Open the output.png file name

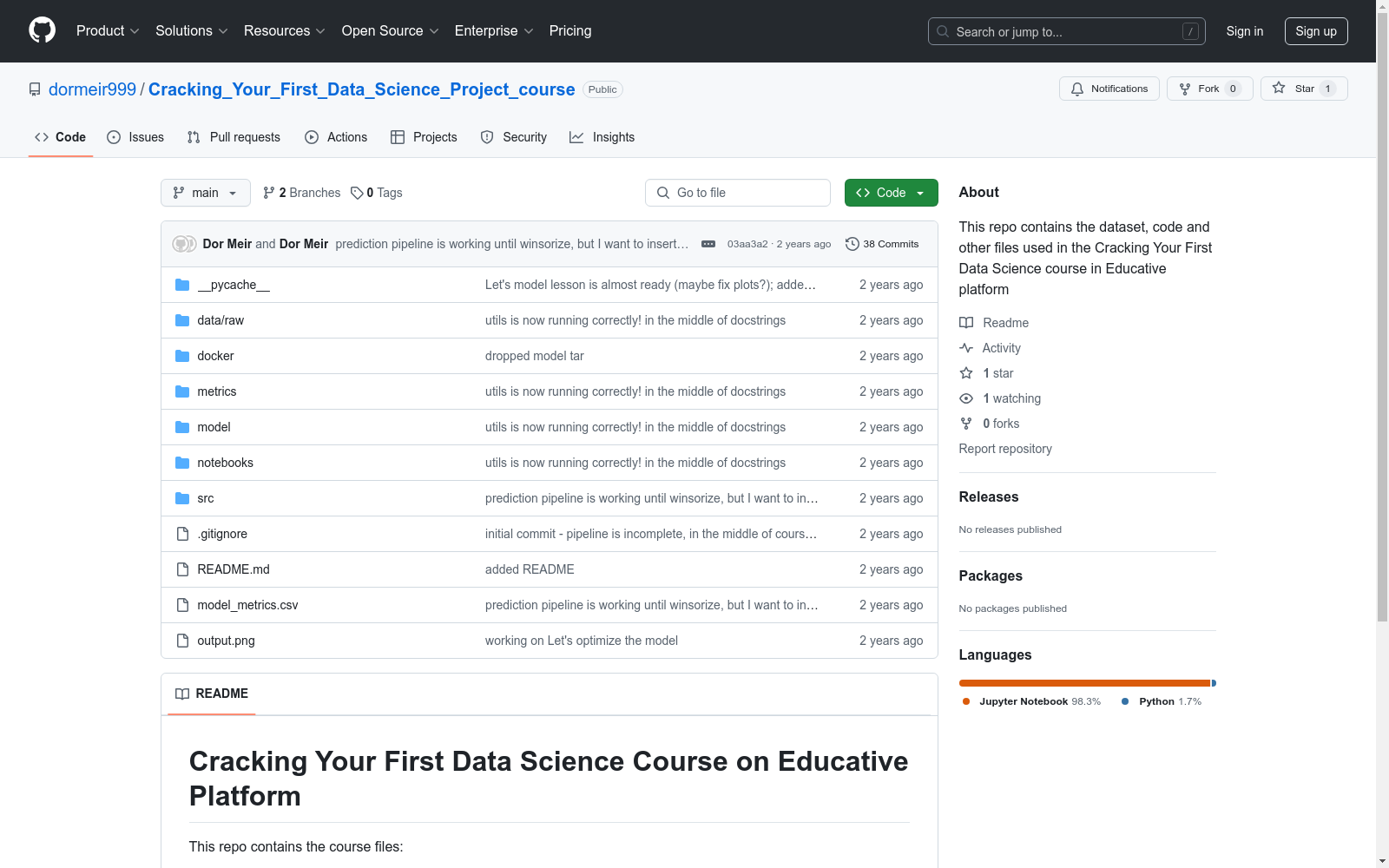(x=226, y=641)
